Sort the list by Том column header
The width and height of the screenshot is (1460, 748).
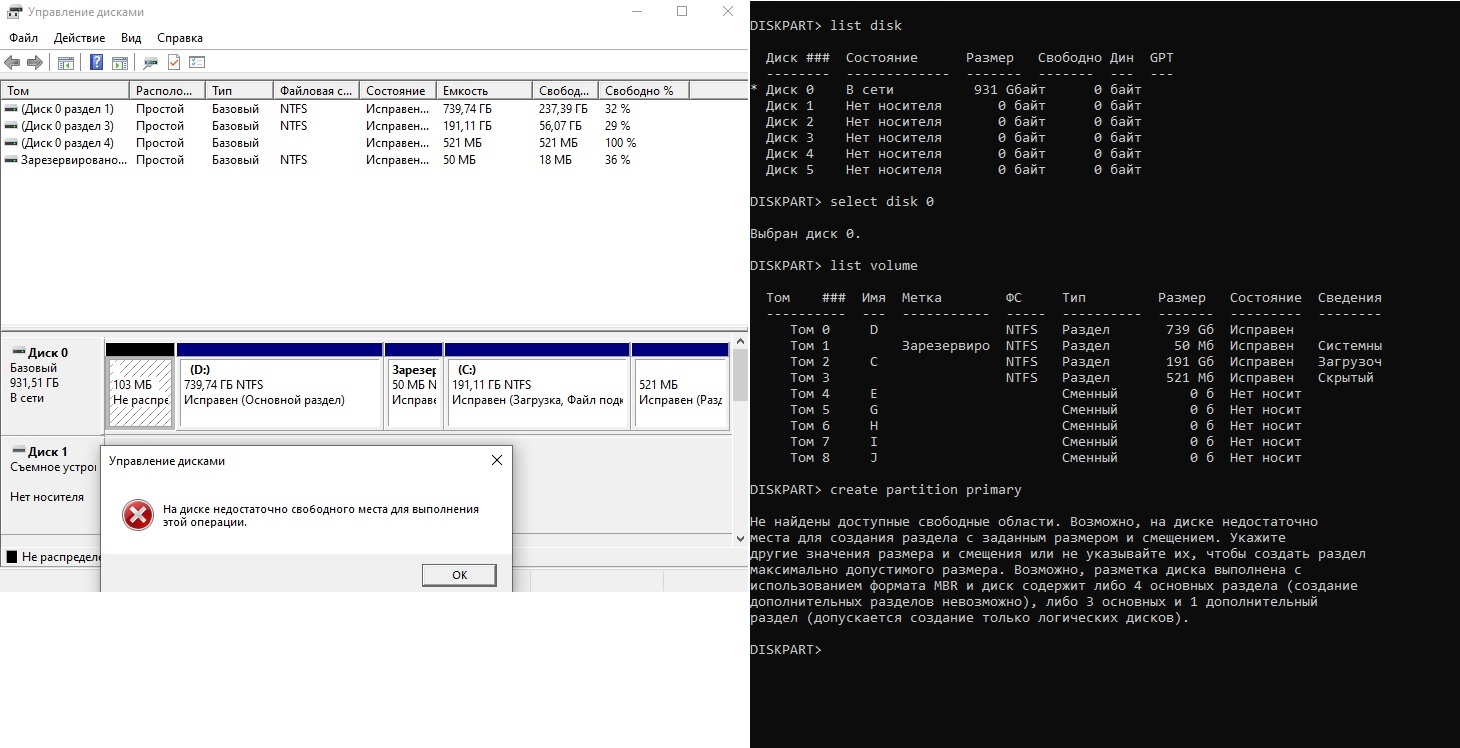(x=64, y=91)
